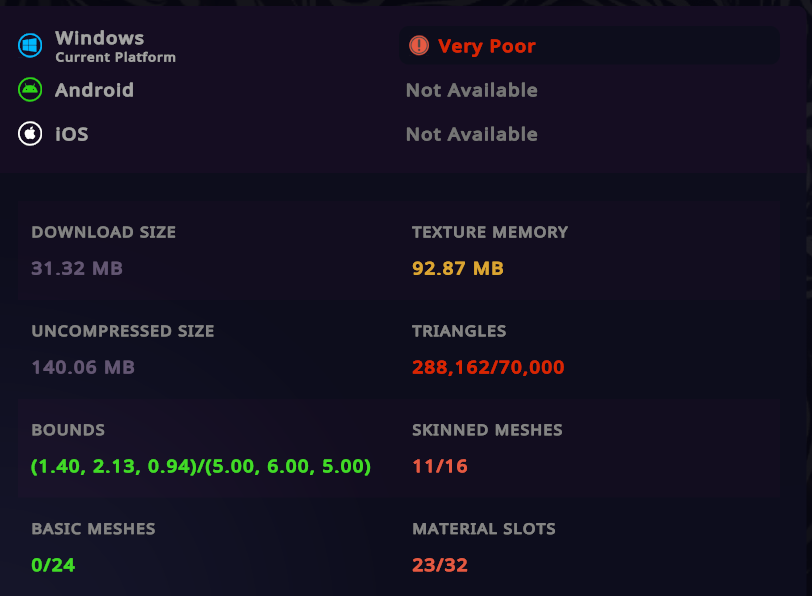Click the 92.87 MB texture memory value

click(x=458, y=268)
